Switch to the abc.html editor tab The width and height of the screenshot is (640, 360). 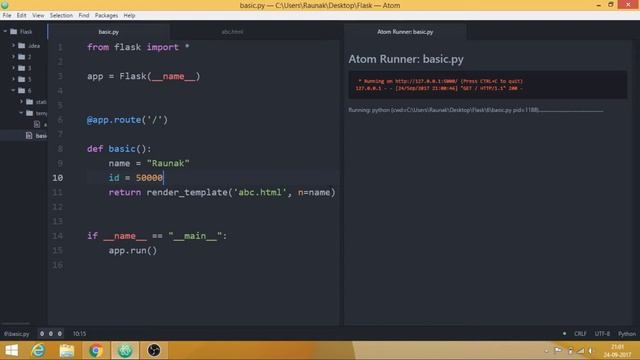(x=232, y=31)
